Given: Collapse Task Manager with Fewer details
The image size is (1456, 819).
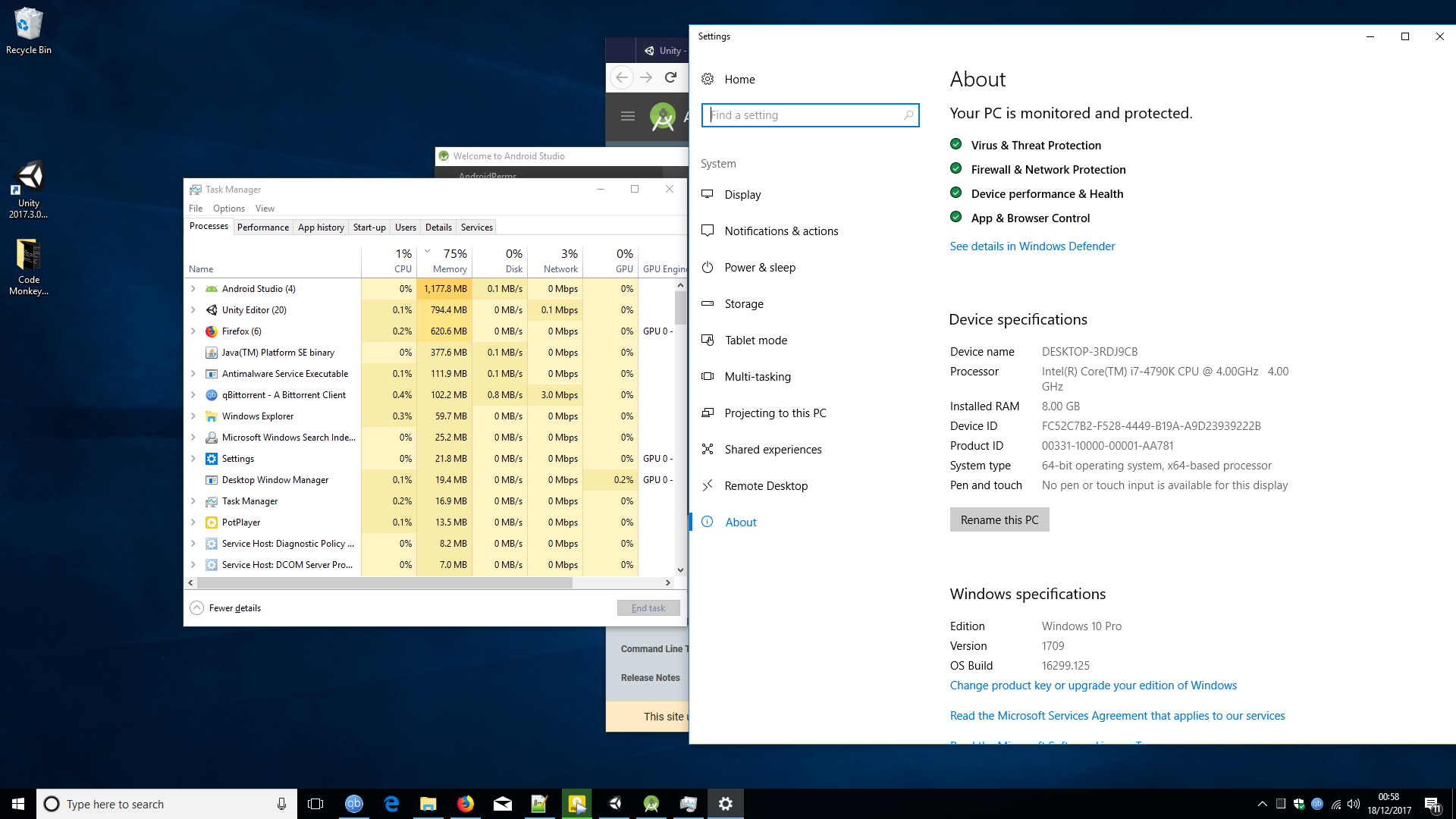Looking at the screenshot, I should click(x=226, y=608).
